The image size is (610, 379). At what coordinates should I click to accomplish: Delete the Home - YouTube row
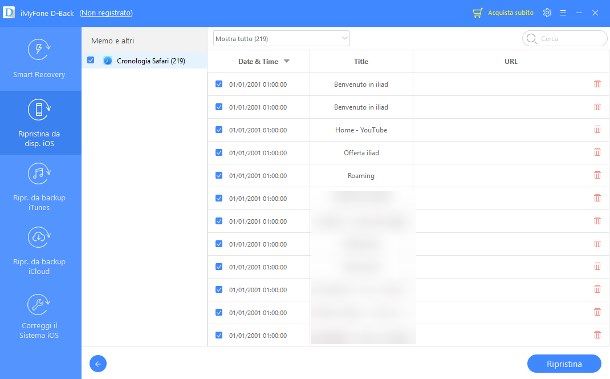tap(597, 130)
